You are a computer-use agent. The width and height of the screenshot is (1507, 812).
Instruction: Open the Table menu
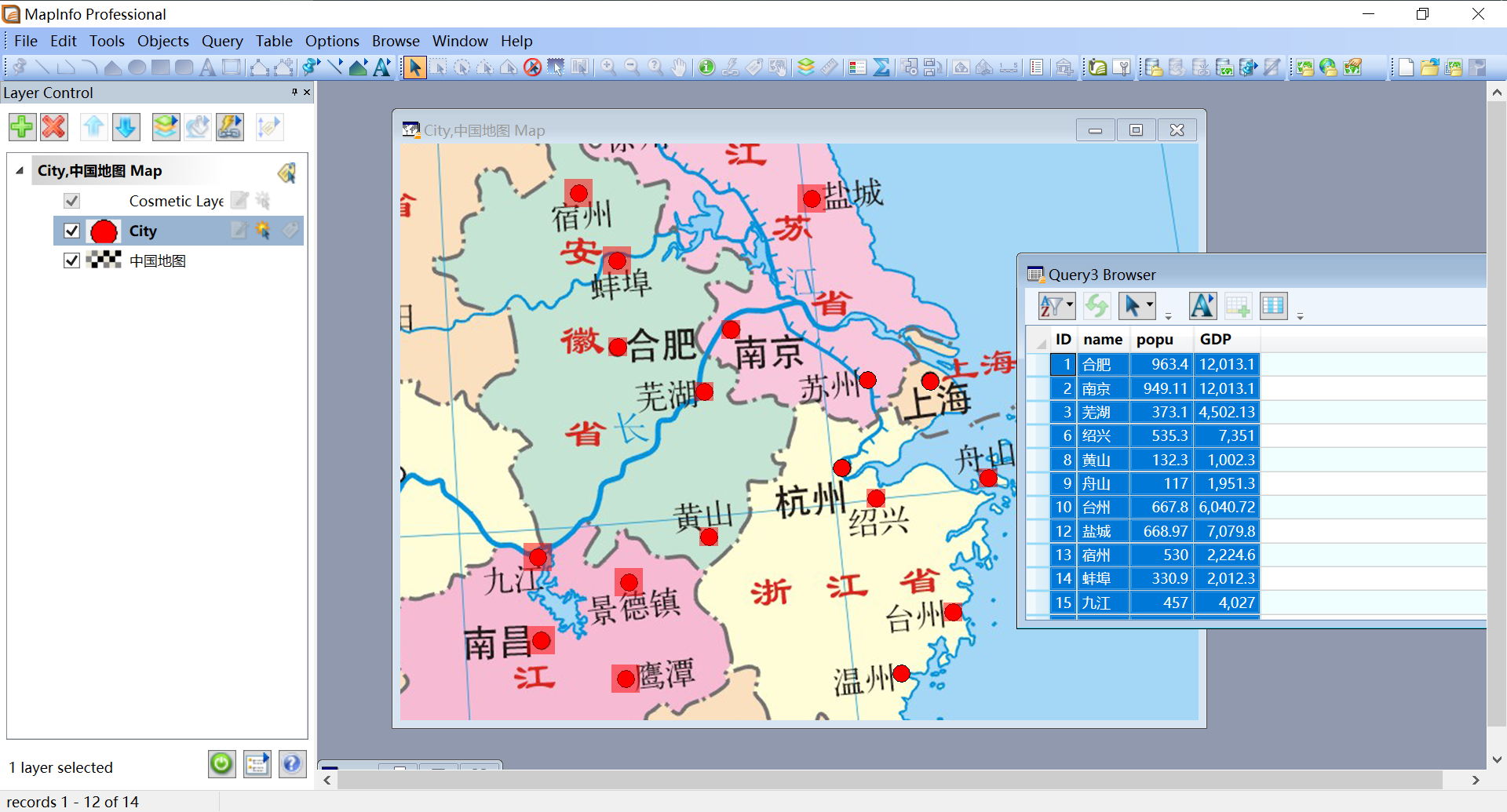[x=274, y=41]
